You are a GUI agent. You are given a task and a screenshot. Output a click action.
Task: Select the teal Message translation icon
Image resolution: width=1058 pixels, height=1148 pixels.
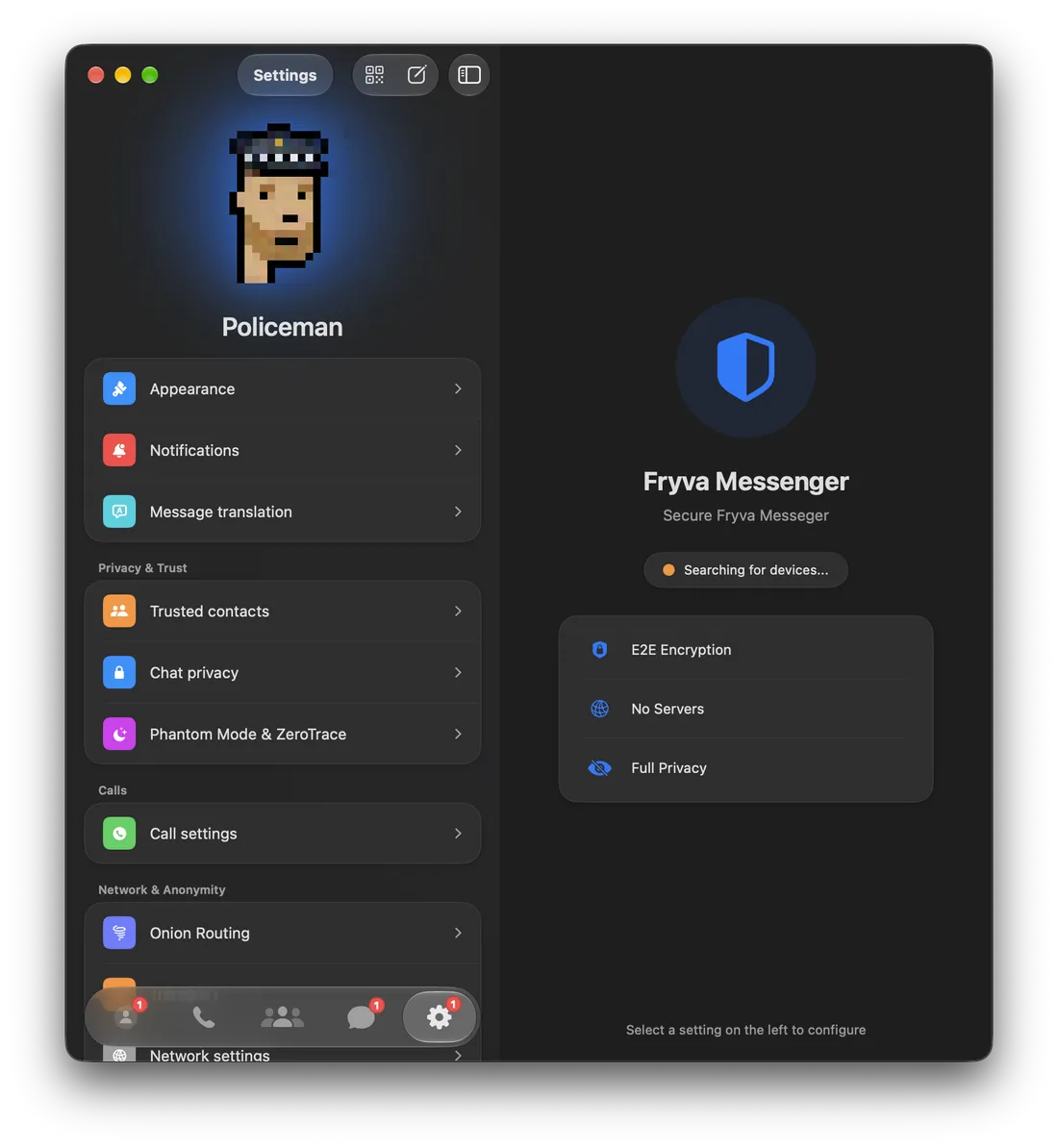(x=119, y=512)
